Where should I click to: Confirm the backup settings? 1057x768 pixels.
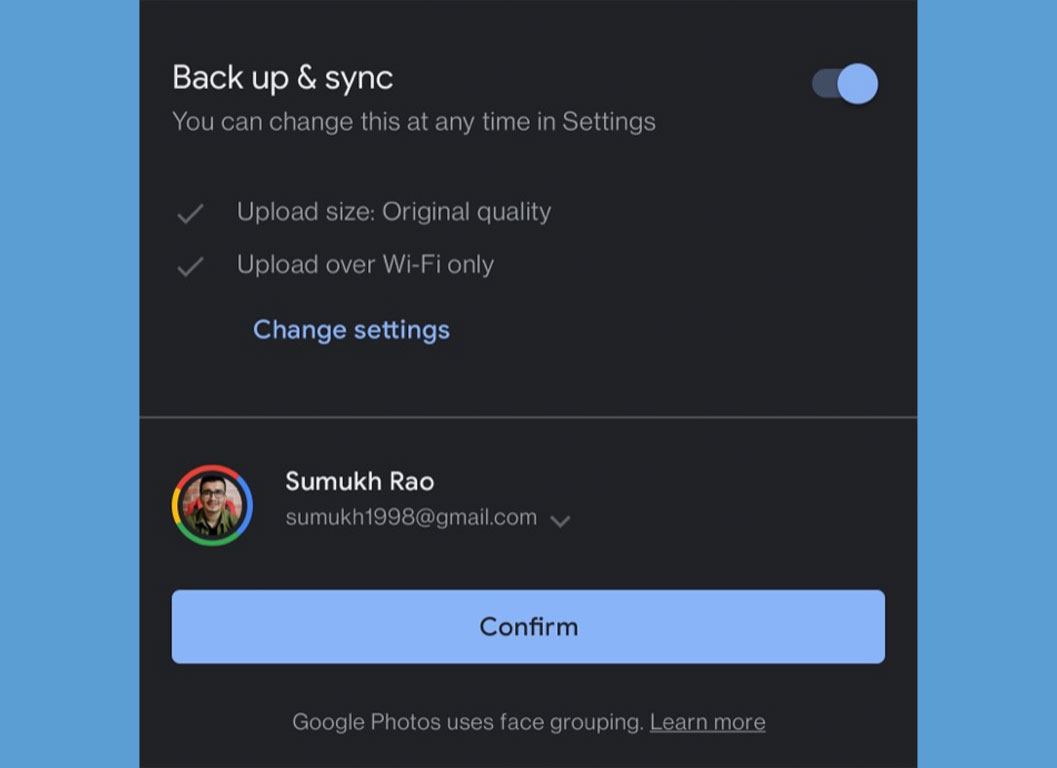coord(528,626)
